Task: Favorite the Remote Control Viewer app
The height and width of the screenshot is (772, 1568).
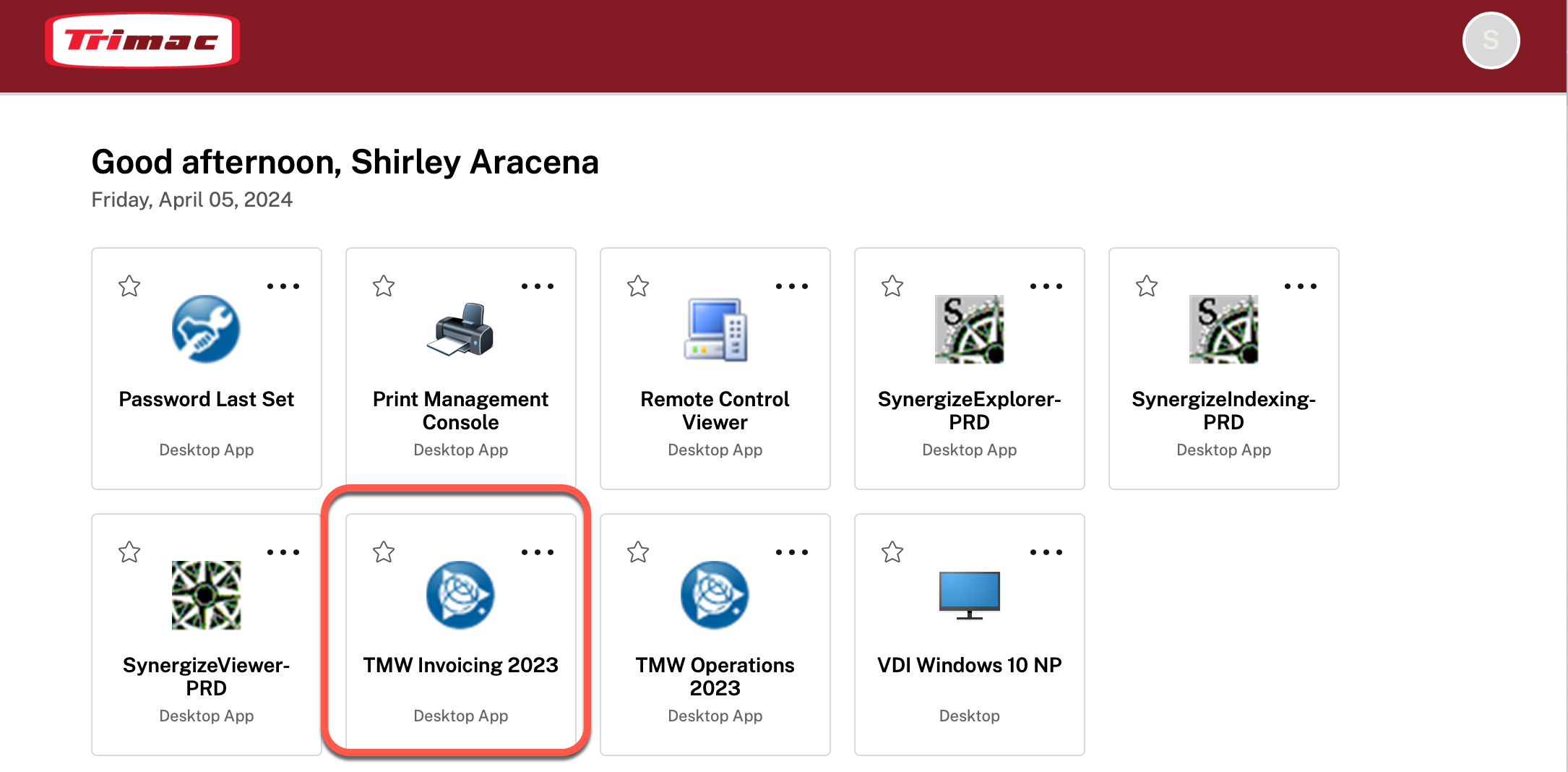Action: click(x=638, y=286)
